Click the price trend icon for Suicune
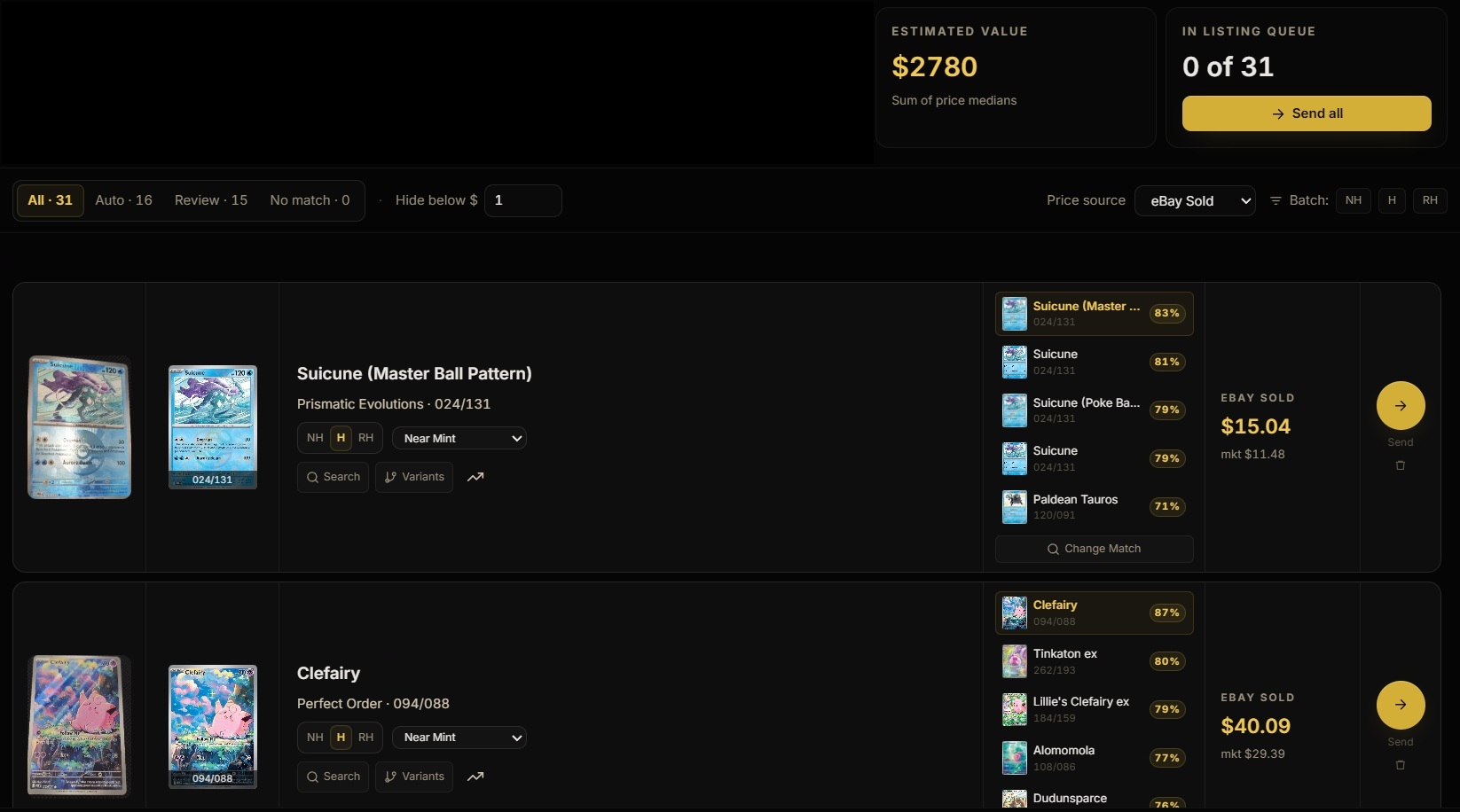The width and height of the screenshot is (1460, 812). coord(475,477)
